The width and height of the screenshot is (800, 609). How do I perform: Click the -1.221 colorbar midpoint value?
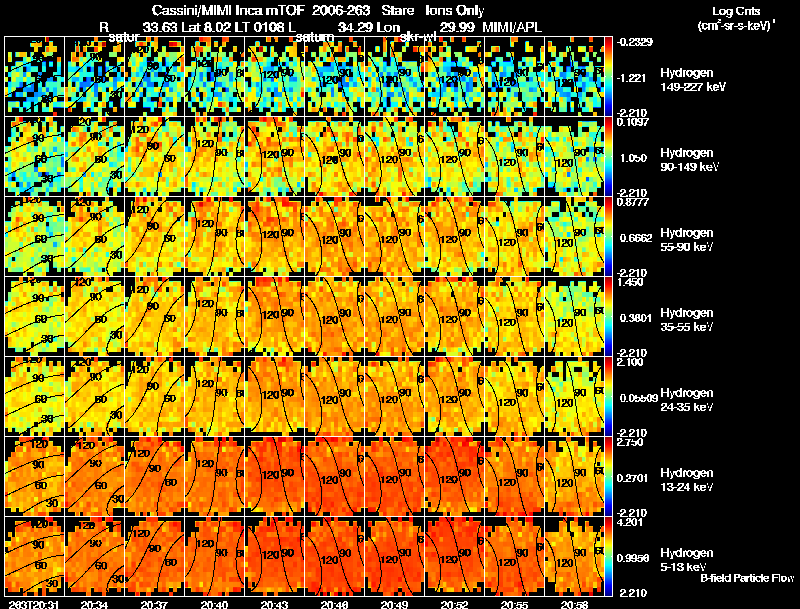(x=632, y=78)
